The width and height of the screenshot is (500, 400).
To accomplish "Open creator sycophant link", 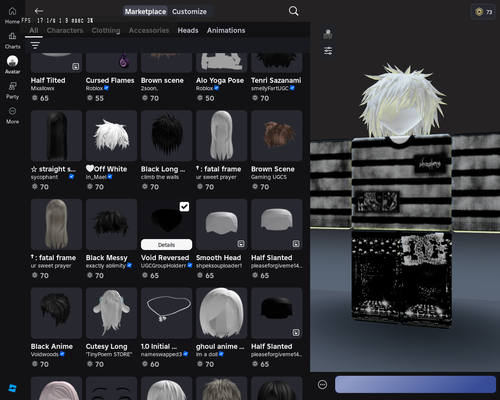I will pyautogui.click(x=44, y=177).
